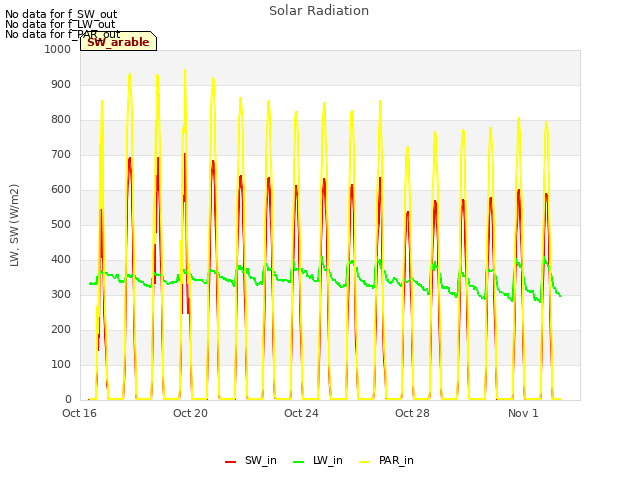Click the 600 y-axis tick label
The height and width of the screenshot is (480, 640).
point(61,189)
